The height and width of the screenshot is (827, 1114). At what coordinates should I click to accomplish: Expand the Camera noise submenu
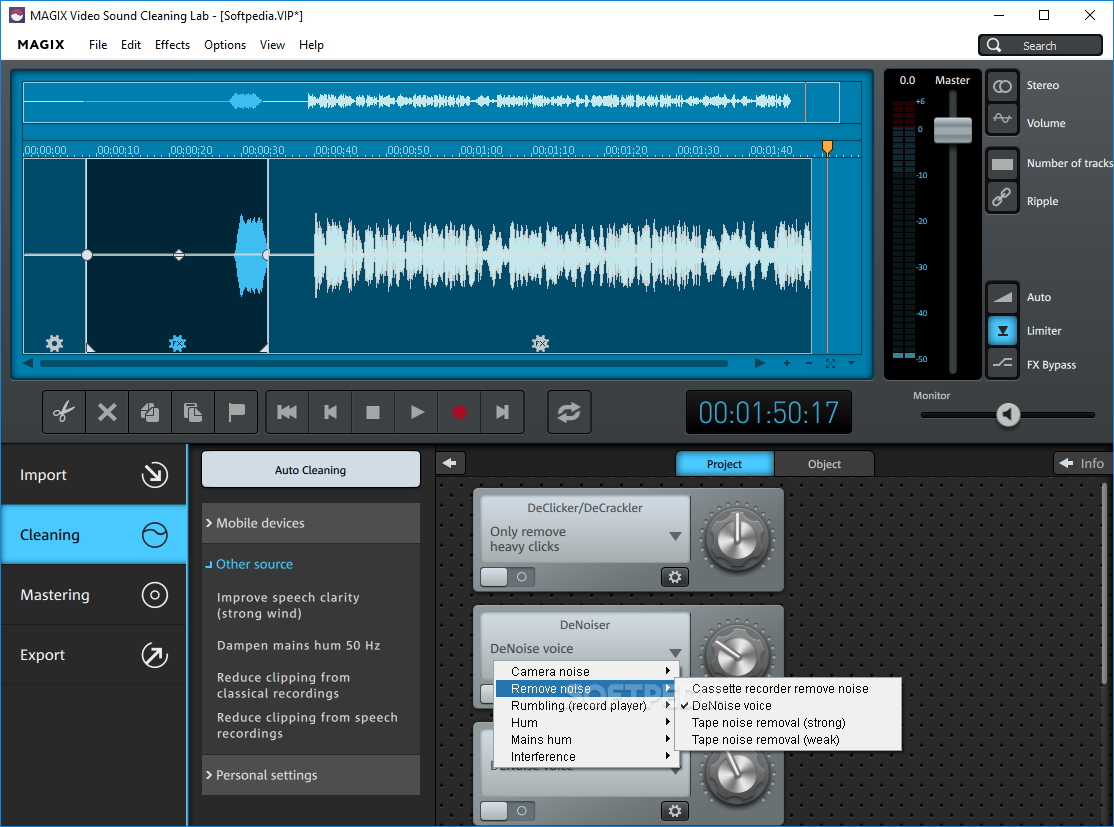click(587, 671)
